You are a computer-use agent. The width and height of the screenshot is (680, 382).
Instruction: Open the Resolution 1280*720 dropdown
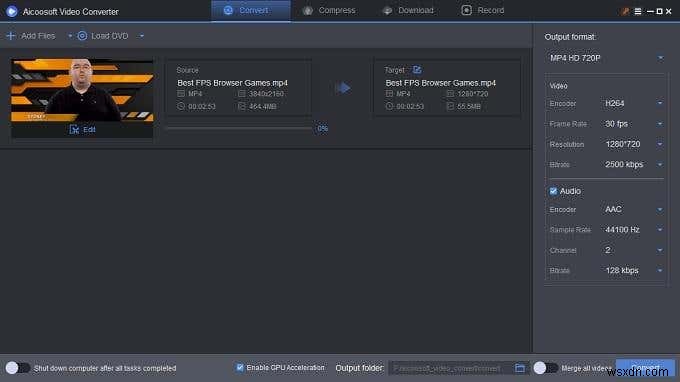point(633,144)
